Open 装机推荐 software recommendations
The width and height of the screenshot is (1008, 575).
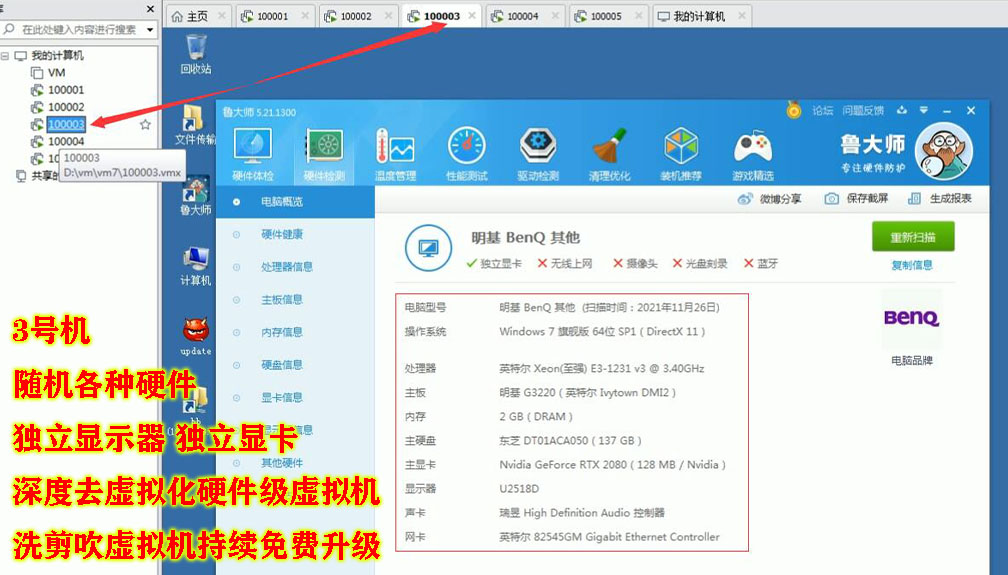(681, 154)
